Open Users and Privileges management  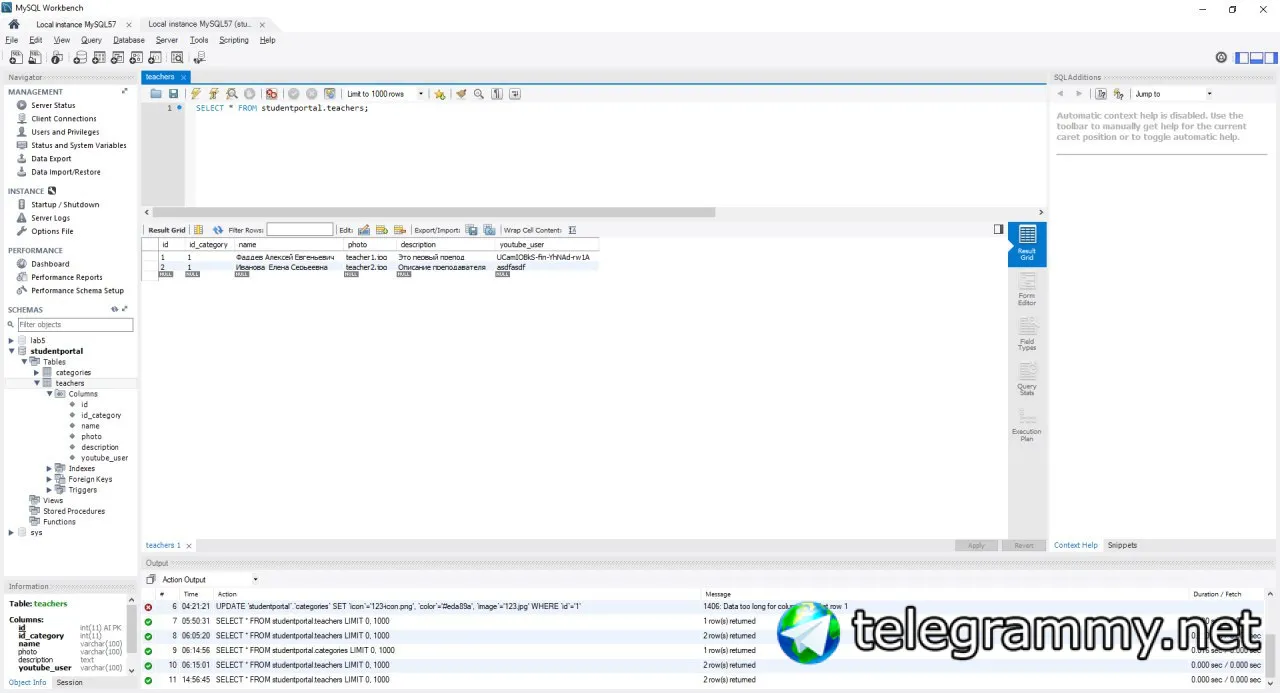[x=65, y=132]
